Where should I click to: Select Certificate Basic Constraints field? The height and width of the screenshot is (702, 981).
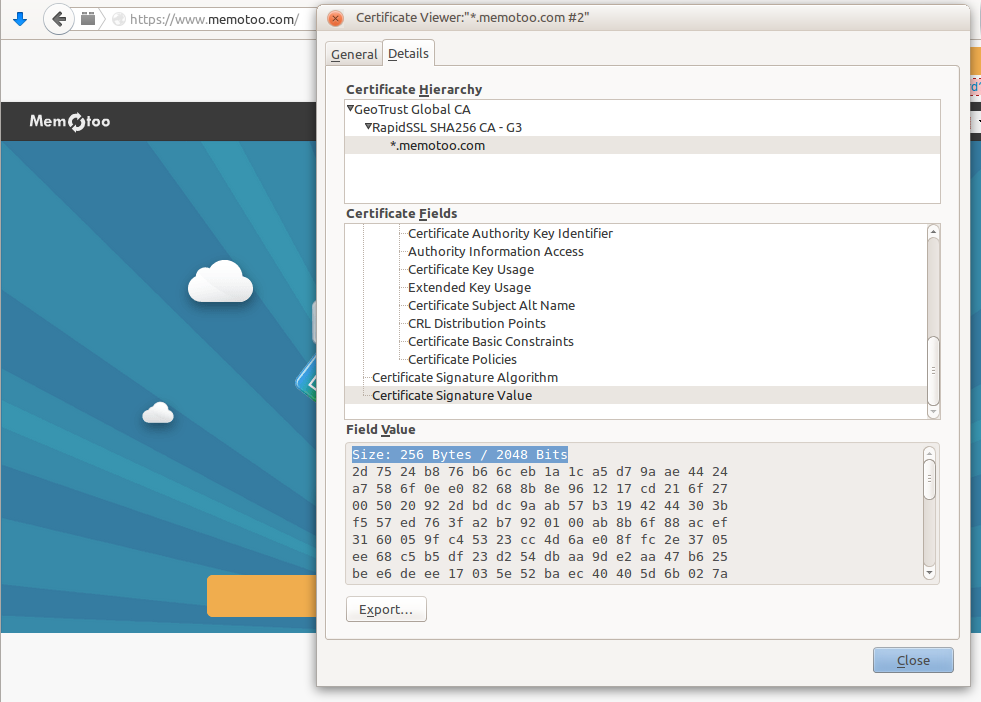490,342
